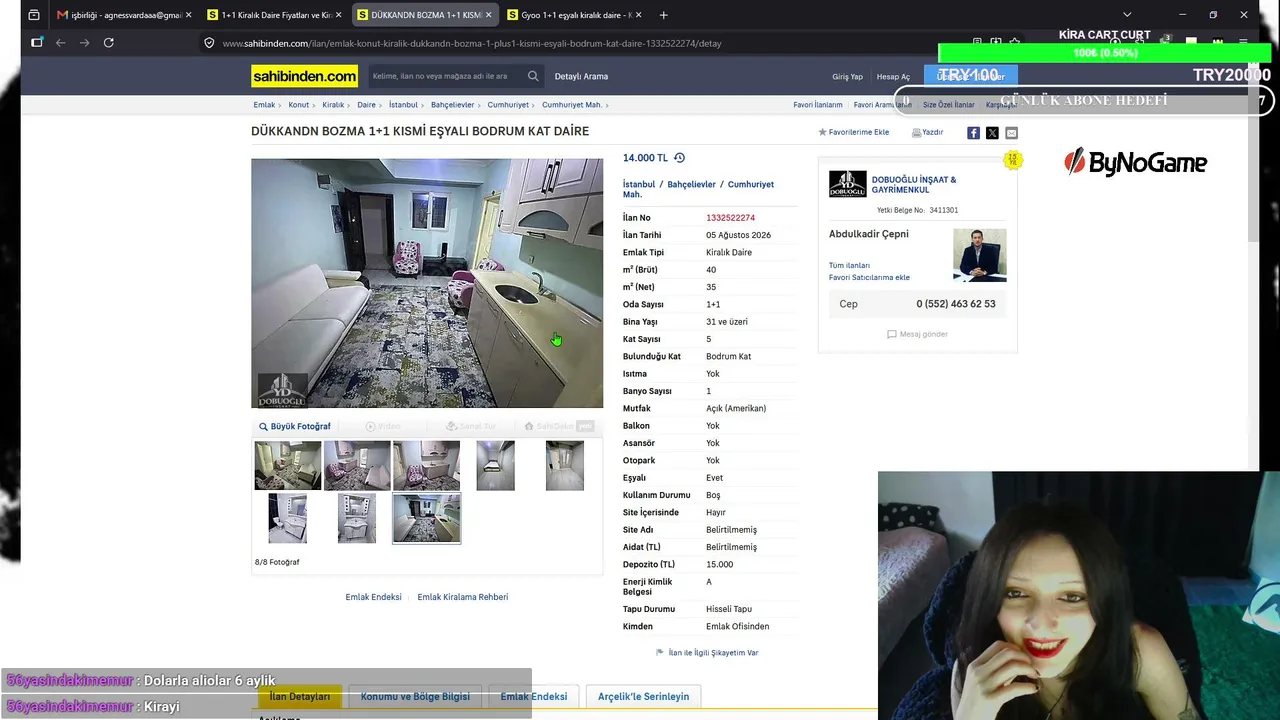Open the large main listing photo

click(x=427, y=283)
